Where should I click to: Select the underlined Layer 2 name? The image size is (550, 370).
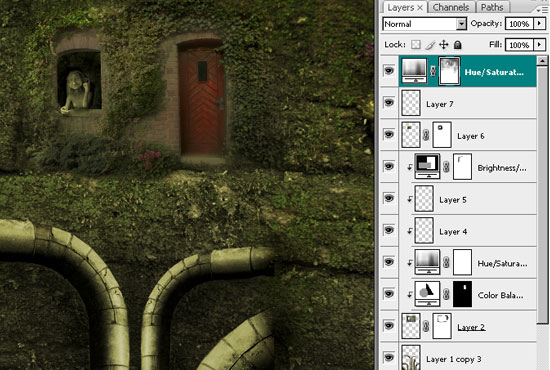[471, 327]
